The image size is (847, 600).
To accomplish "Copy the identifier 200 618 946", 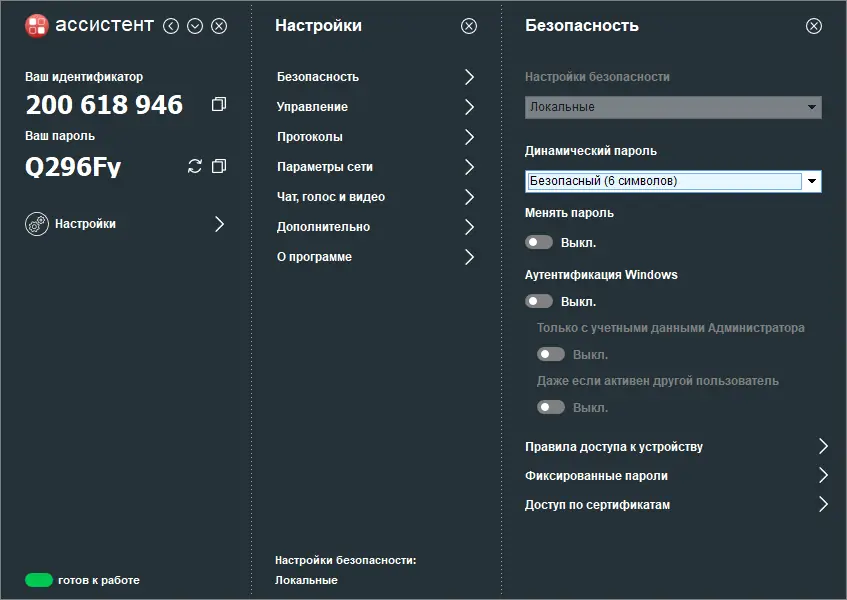I will click(219, 104).
